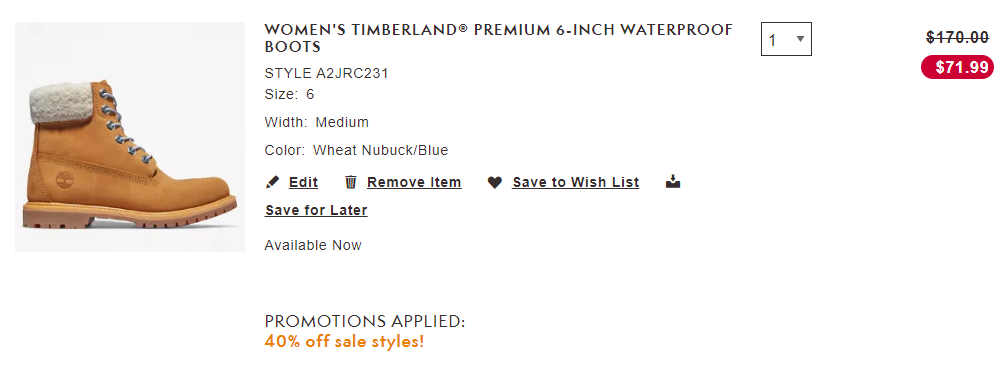
Task: Click the Color: Wheat Nubuck/Blue detail
Action: tap(357, 150)
